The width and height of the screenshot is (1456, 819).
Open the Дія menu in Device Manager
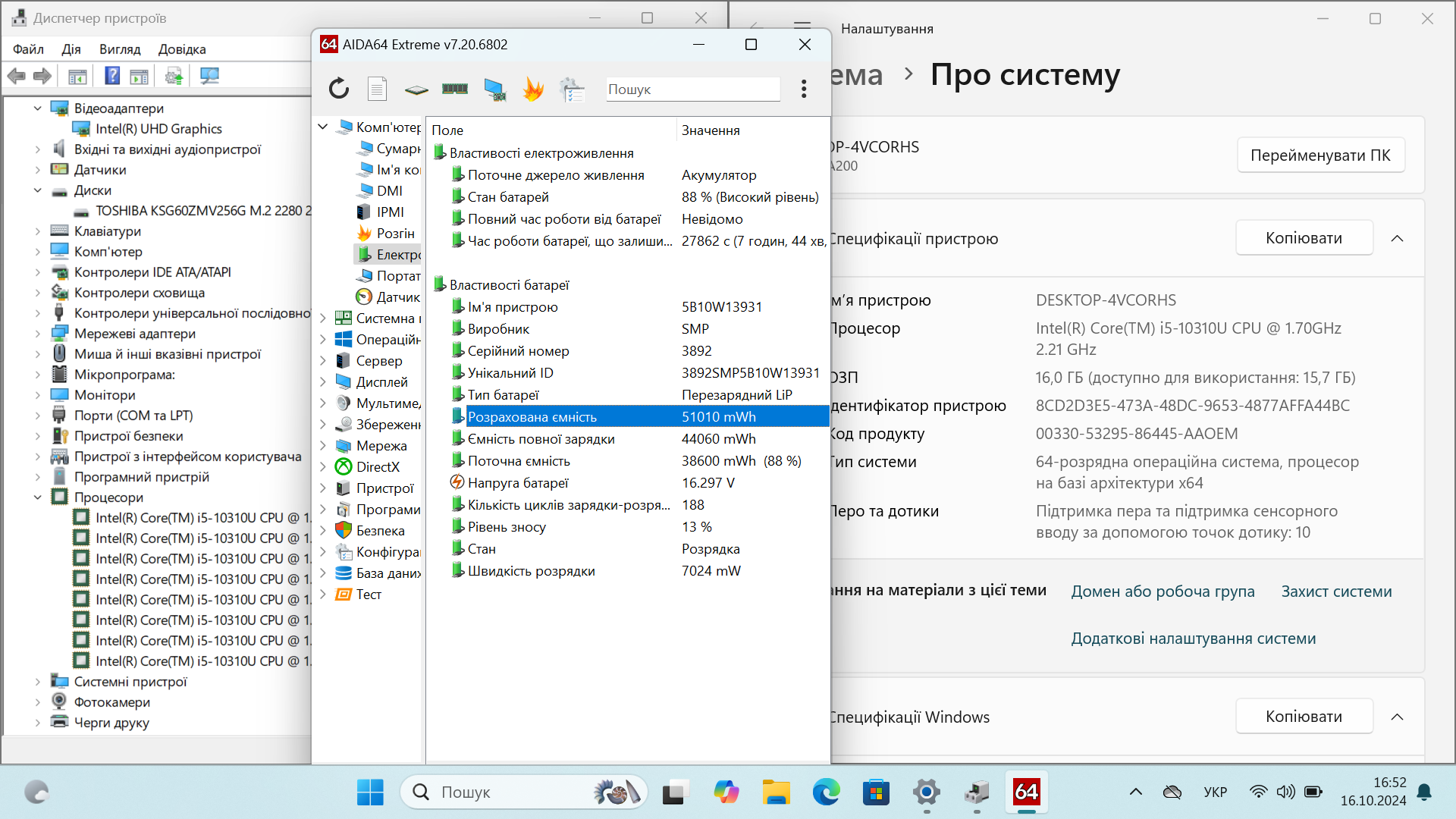(x=71, y=49)
